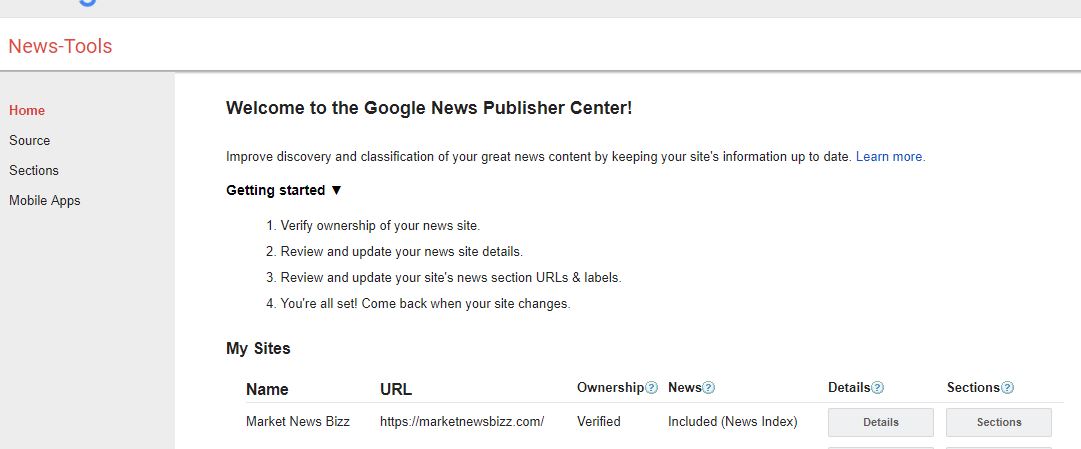
Task: Select Home in the sidebar
Action: pos(27,110)
